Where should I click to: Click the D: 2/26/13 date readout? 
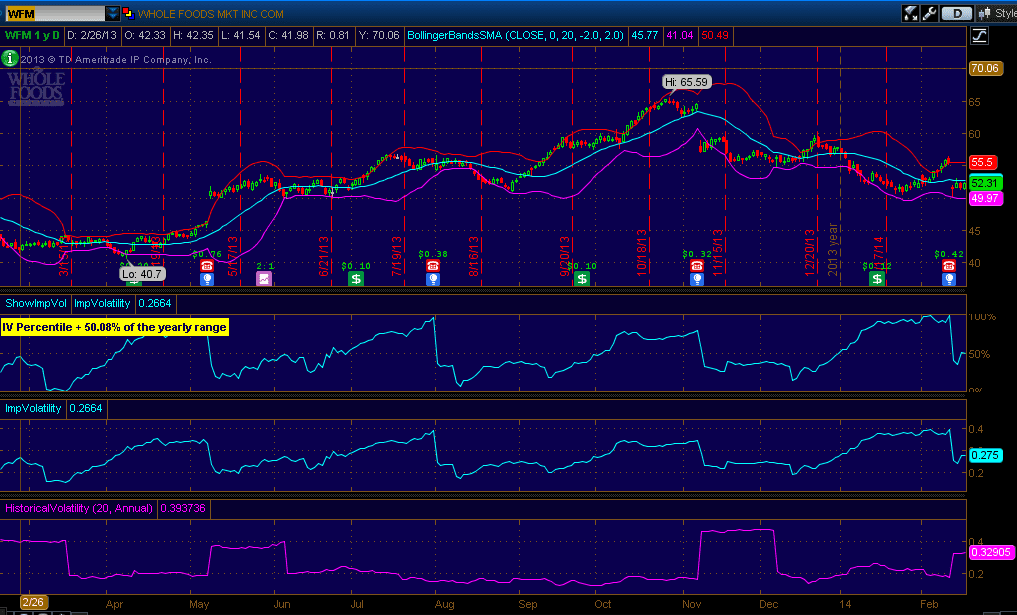pos(91,35)
